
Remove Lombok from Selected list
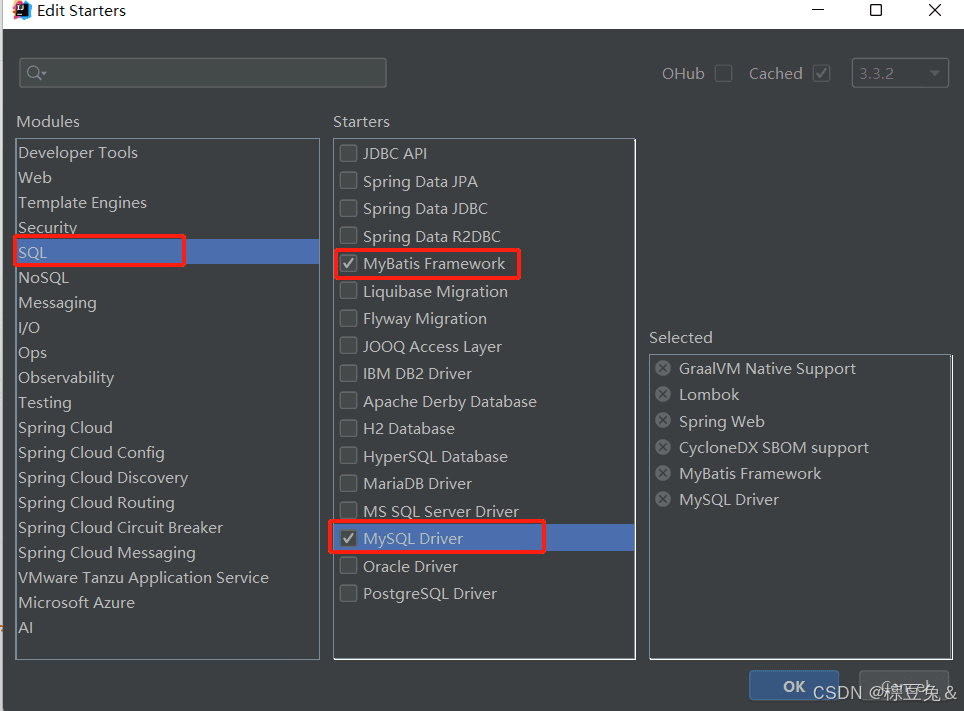(663, 394)
